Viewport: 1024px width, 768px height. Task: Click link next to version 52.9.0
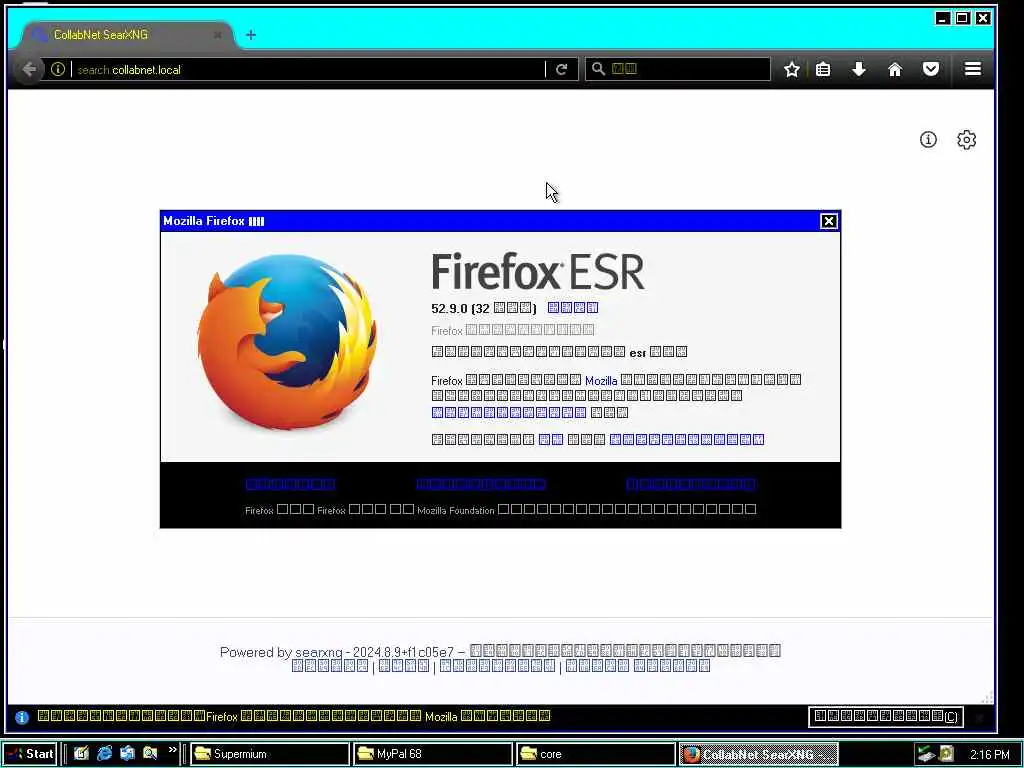pyautogui.click(x=573, y=308)
